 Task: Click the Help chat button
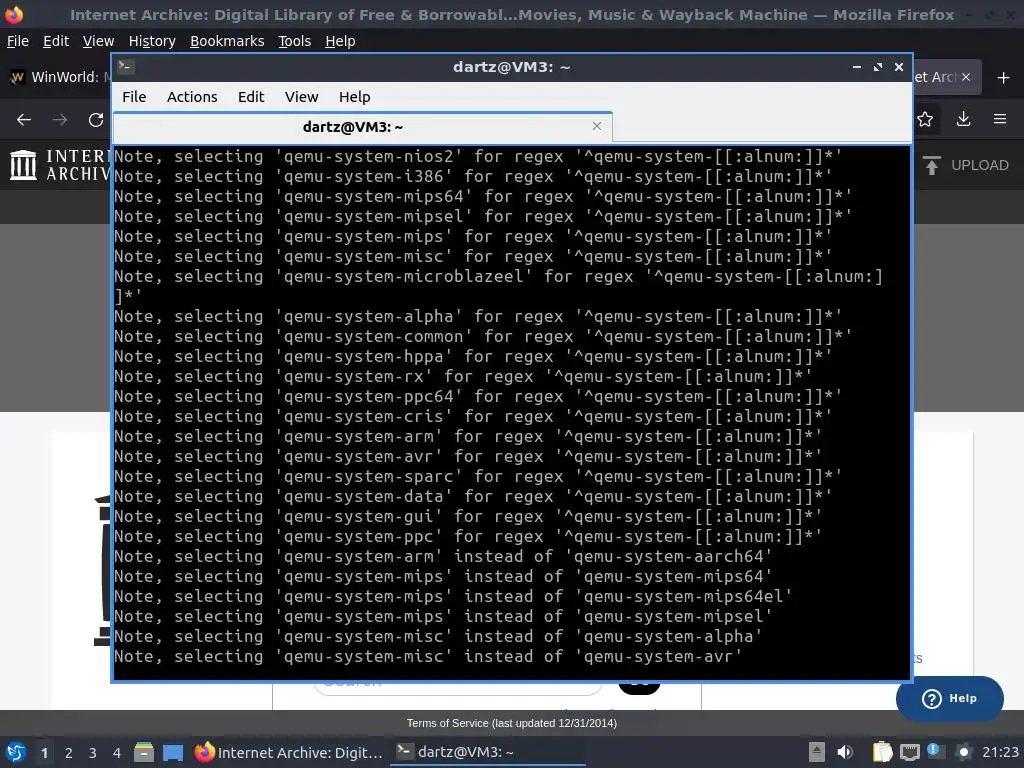(x=949, y=698)
